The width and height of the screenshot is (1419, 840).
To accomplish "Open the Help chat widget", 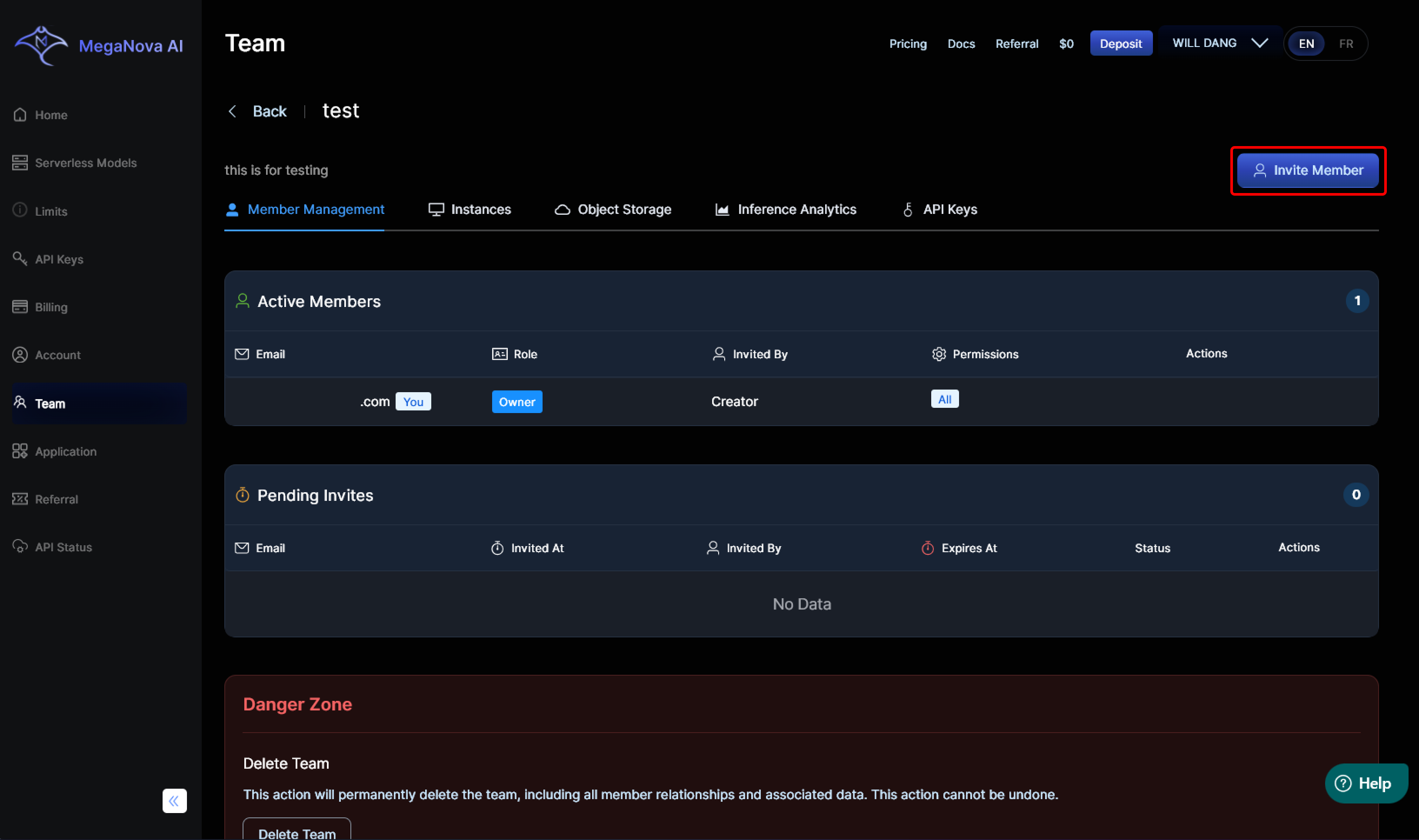I will (x=1365, y=783).
